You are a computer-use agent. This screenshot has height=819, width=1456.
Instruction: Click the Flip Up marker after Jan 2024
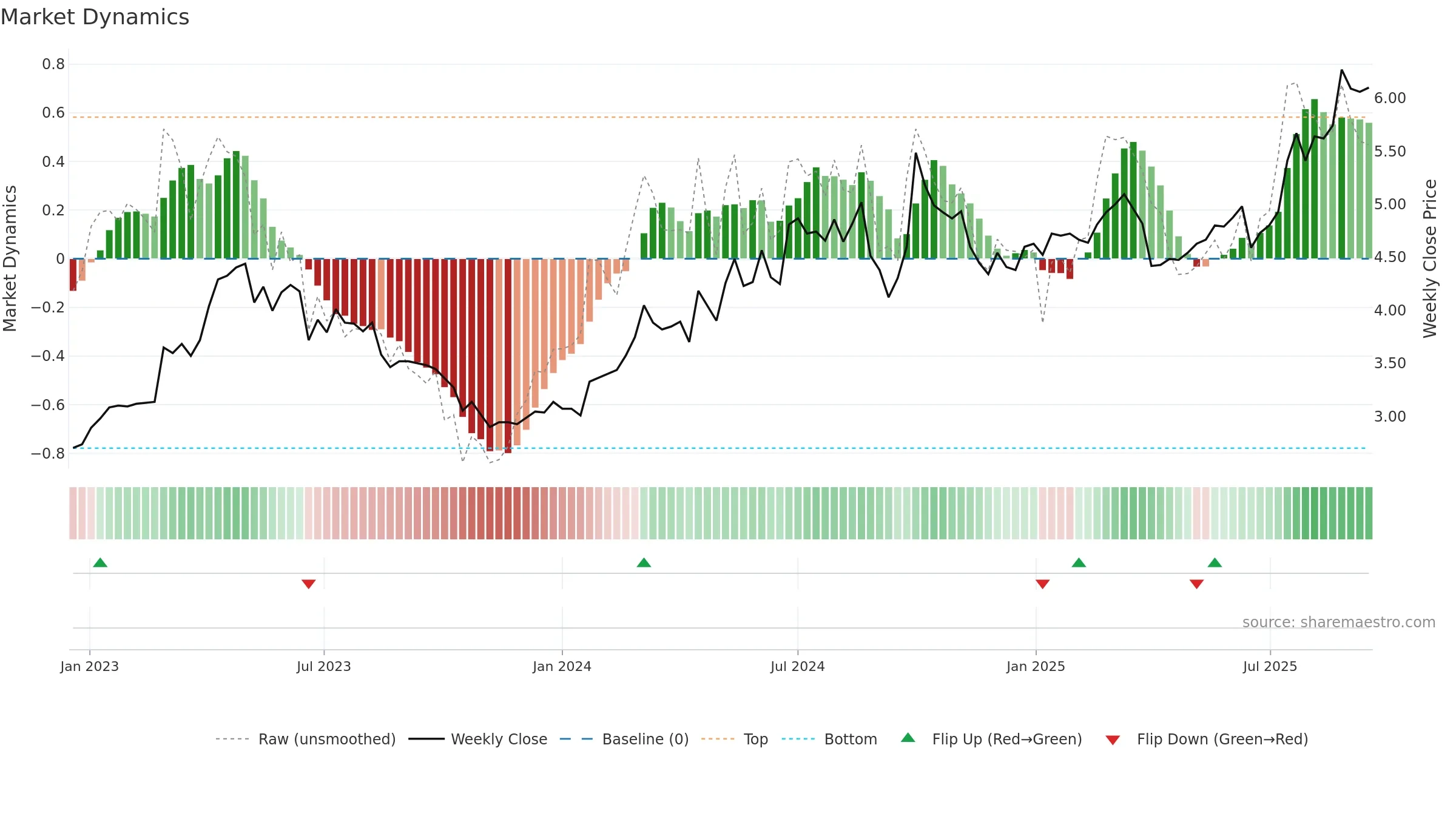pos(644,562)
